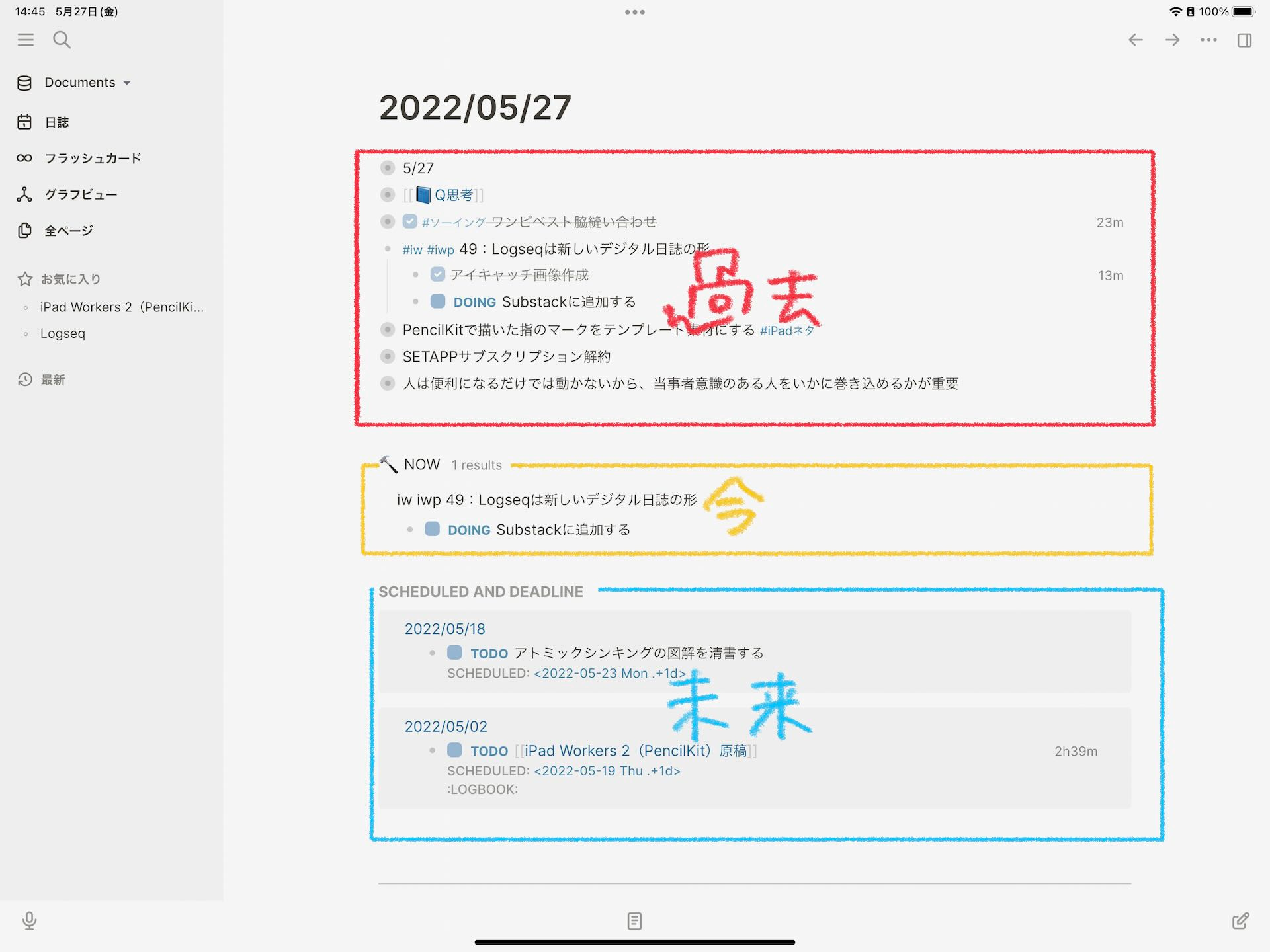
Task: Check iPad Workers 2 原稿 TODO checkbox
Action: [x=454, y=750]
